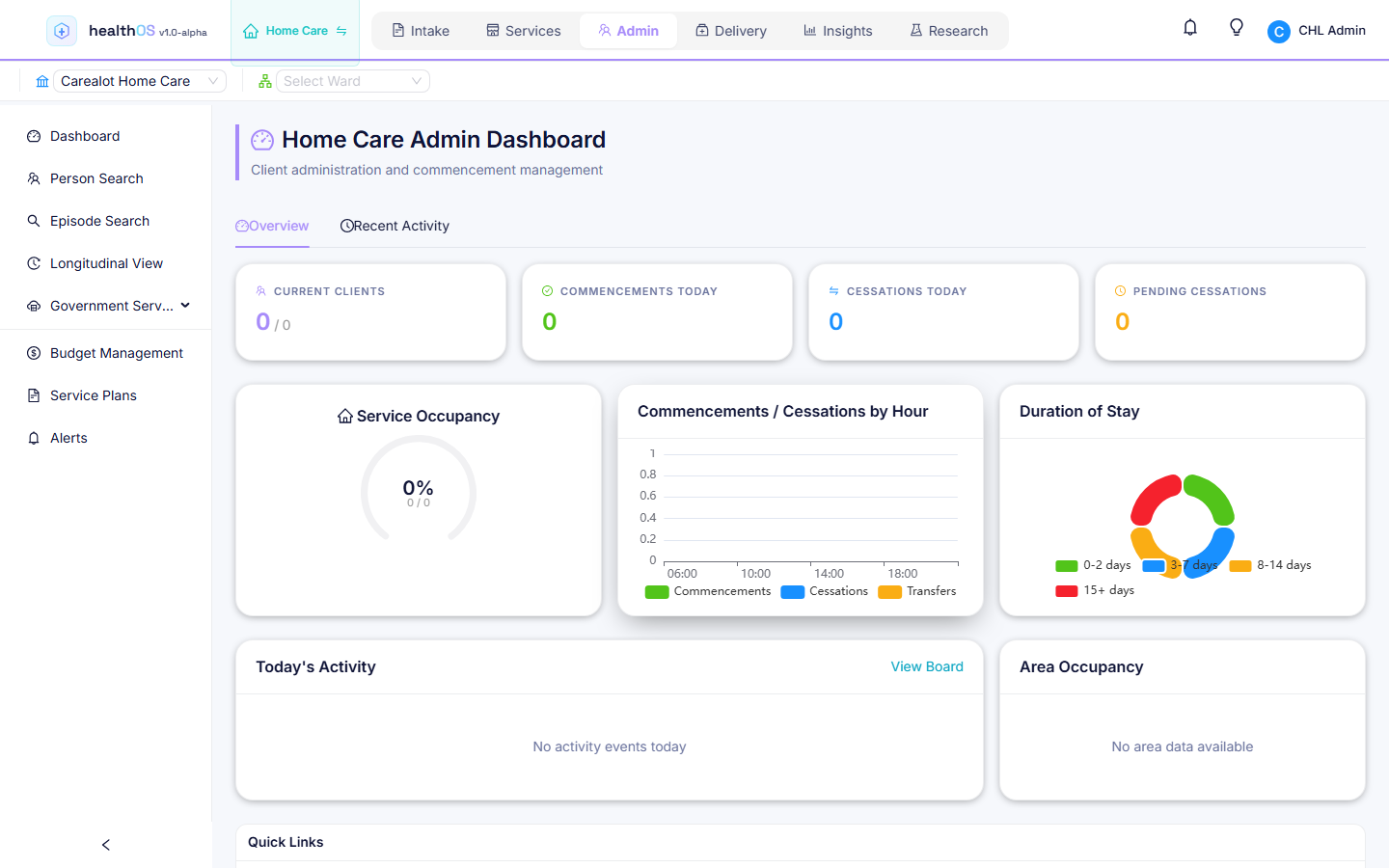The image size is (1389, 868).
Task: Open the Select Ward dropdown
Action: (x=353, y=81)
